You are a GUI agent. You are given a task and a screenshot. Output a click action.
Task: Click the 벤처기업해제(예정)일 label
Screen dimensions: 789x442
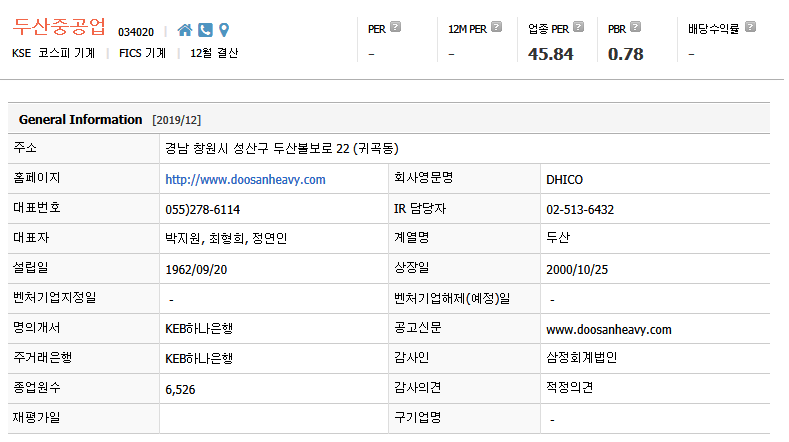[x=452, y=299]
